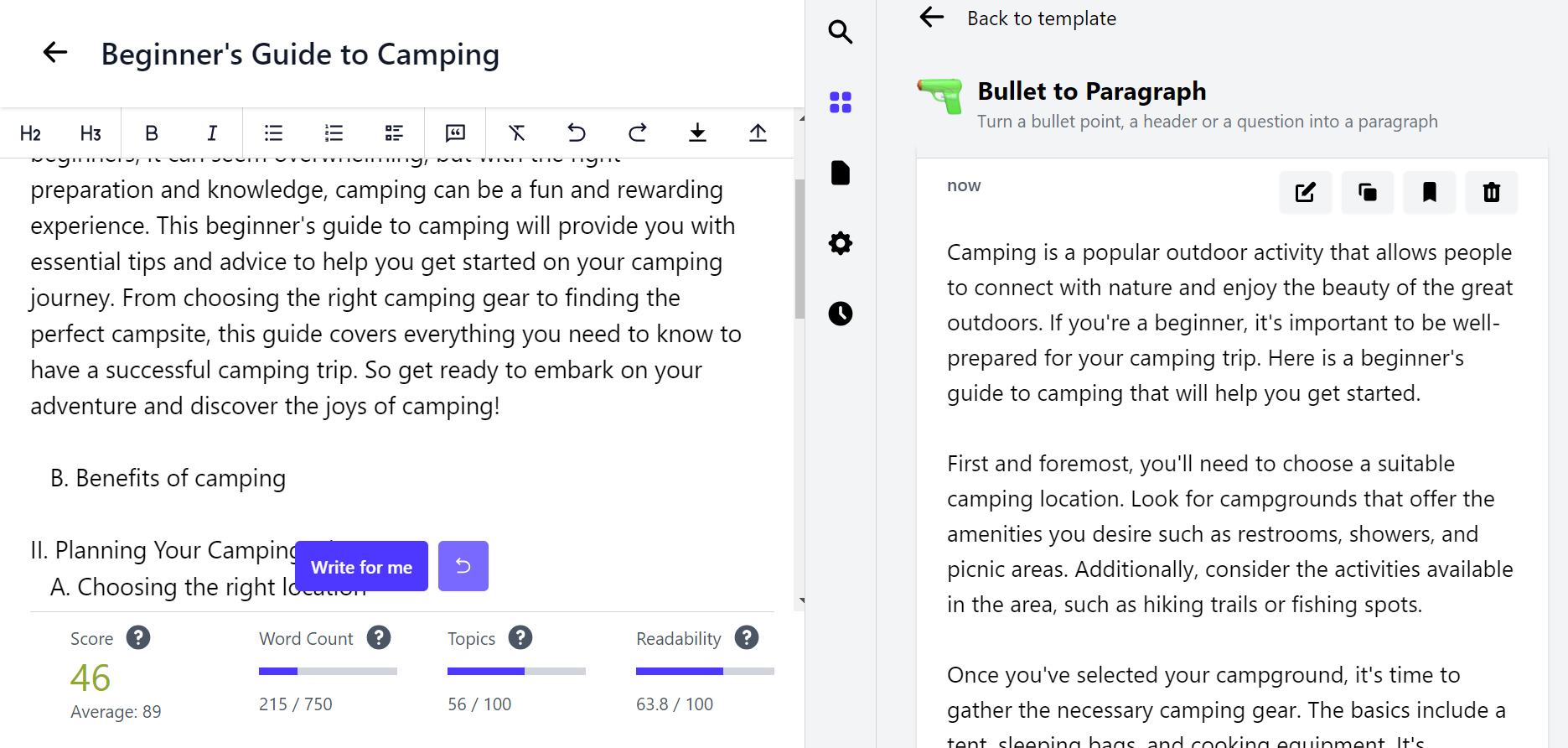Go back from Beginner's Guide to Camping
Viewport: 1568px width, 748px height.
pyautogui.click(x=55, y=53)
